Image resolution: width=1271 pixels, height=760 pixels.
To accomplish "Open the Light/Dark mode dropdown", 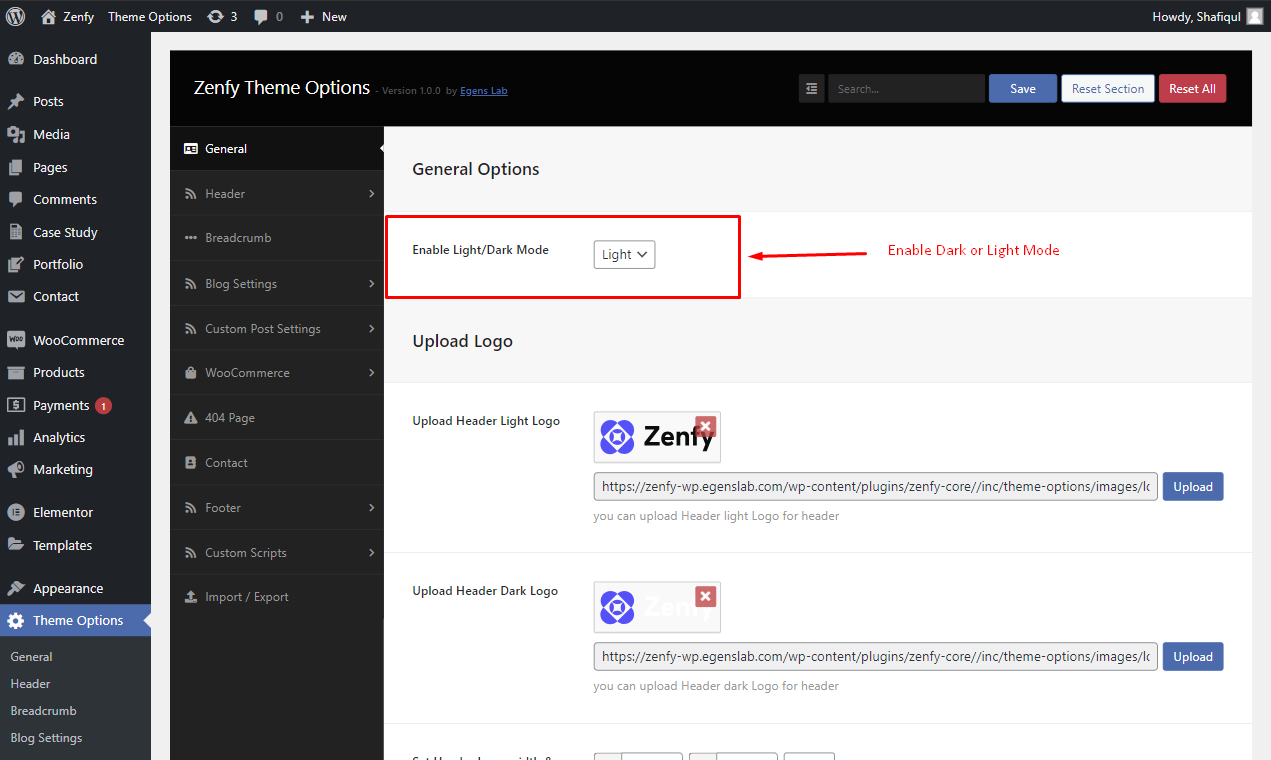I will 624,254.
